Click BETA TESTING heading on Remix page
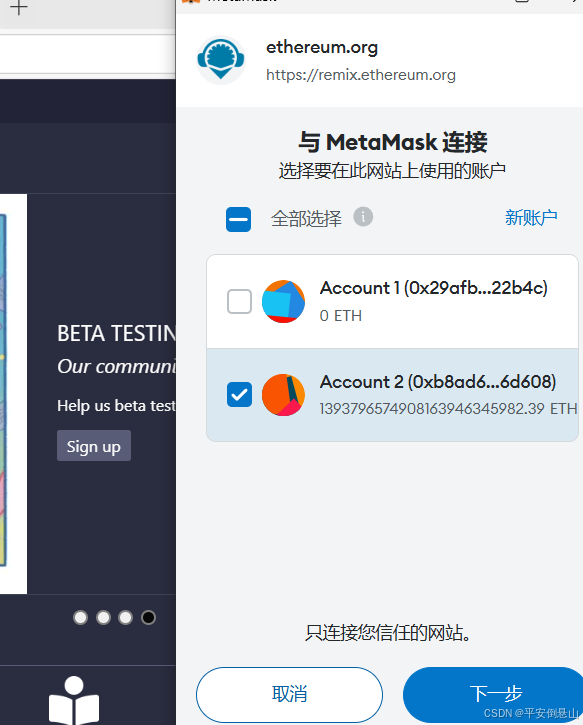Viewport: 583px width, 725px height. click(x=117, y=333)
